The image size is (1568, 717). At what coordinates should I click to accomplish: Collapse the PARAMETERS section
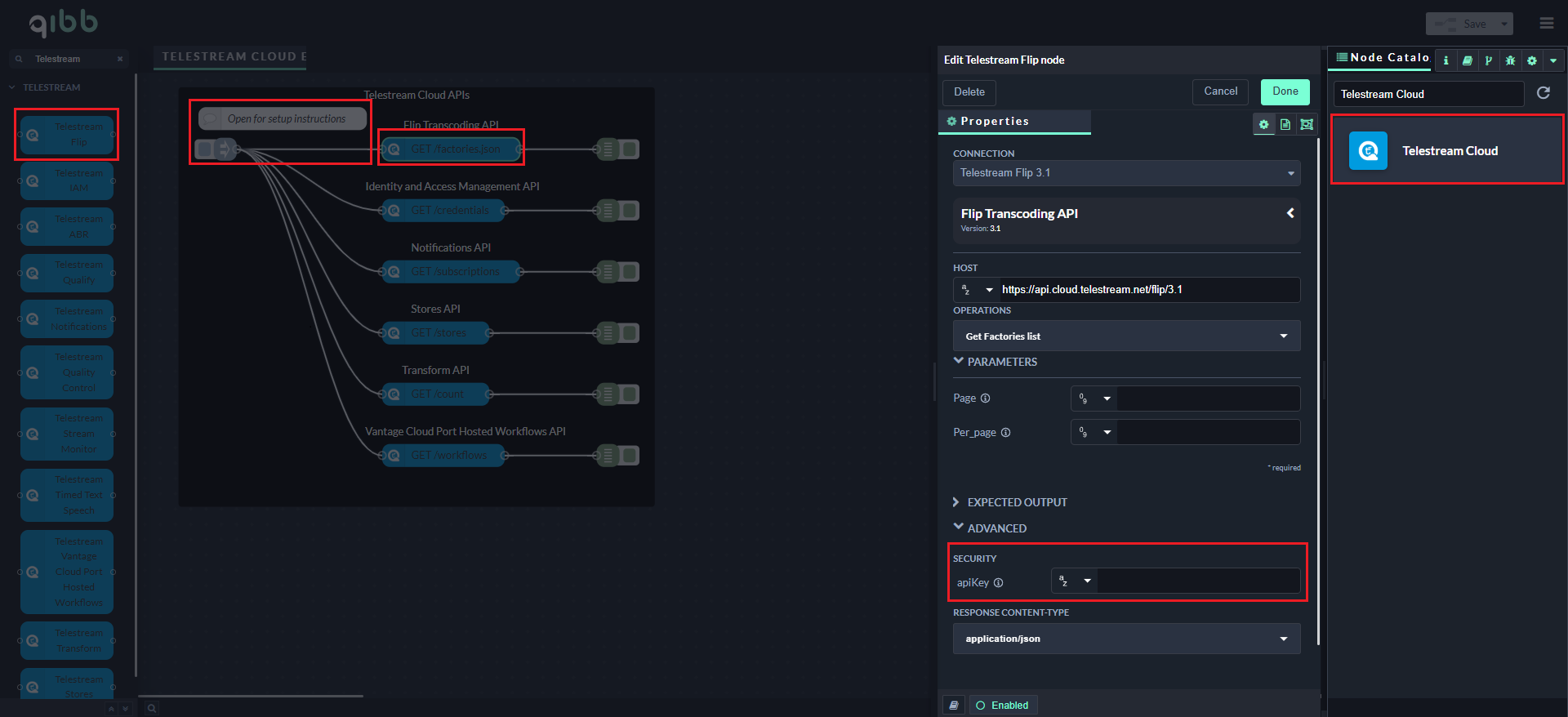959,361
